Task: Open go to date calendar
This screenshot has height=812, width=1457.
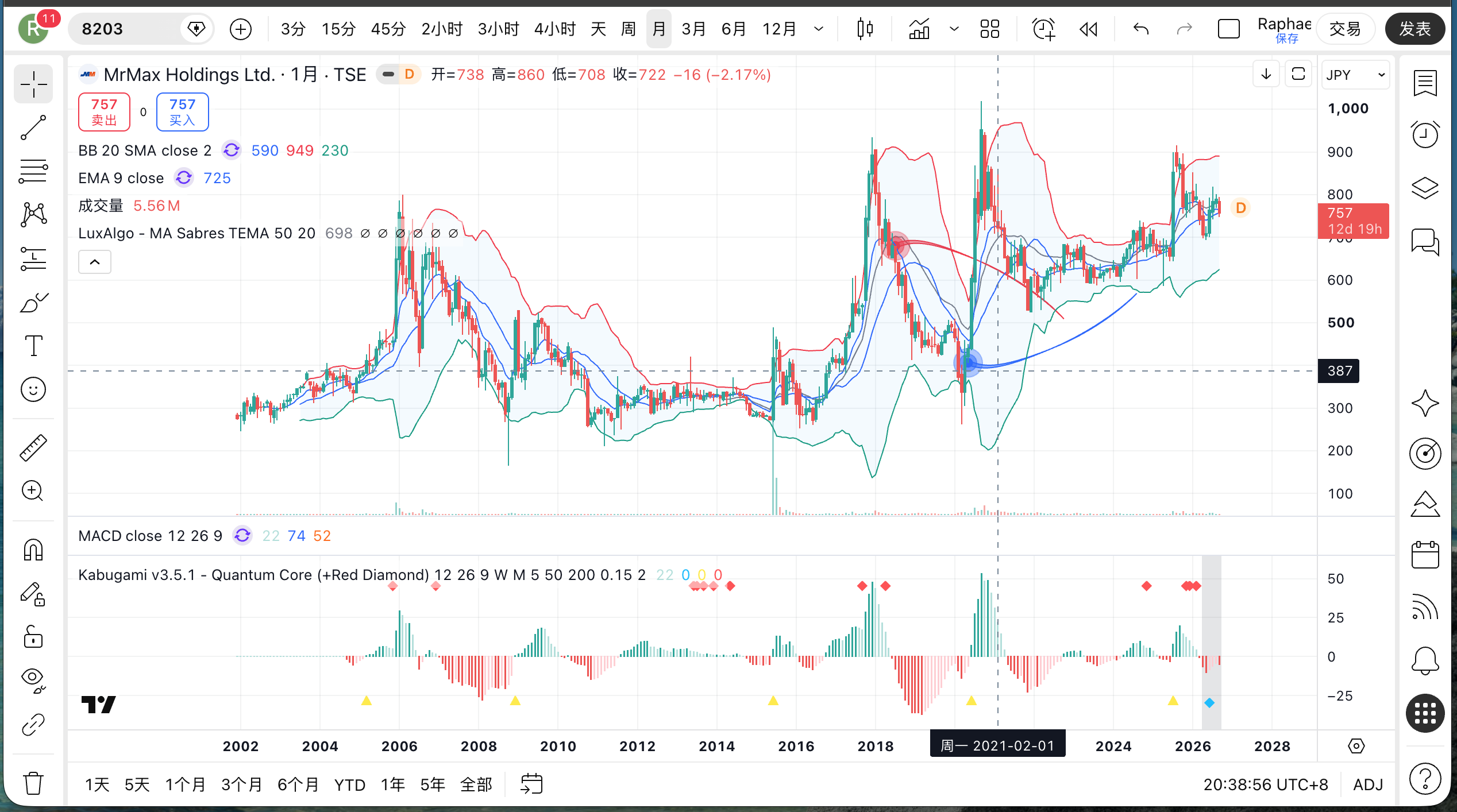Action: coord(531,784)
